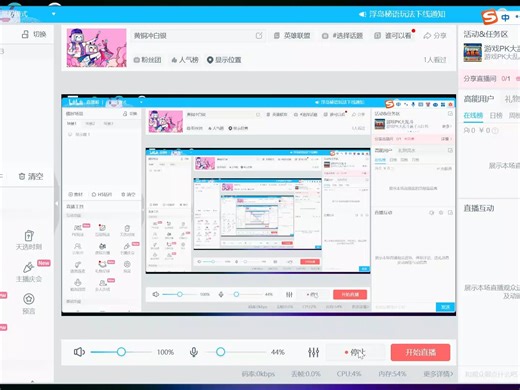Image resolution: width=520 pixels, height=390 pixels.
Task: Select the 日榜 tab
Action: [496, 115]
